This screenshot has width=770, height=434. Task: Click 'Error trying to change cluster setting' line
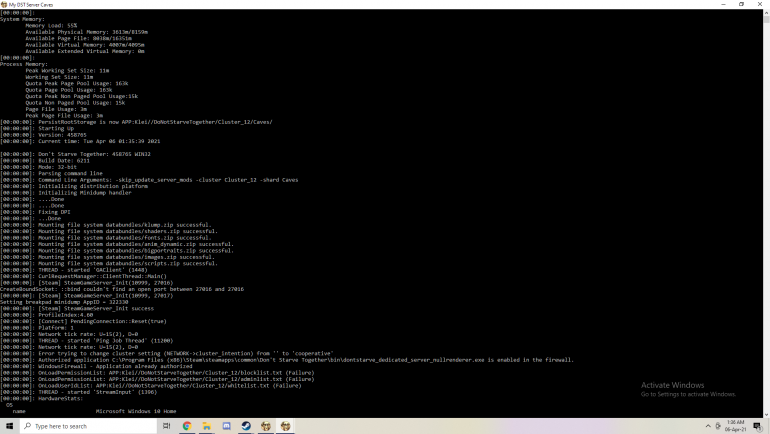point(167,353)
